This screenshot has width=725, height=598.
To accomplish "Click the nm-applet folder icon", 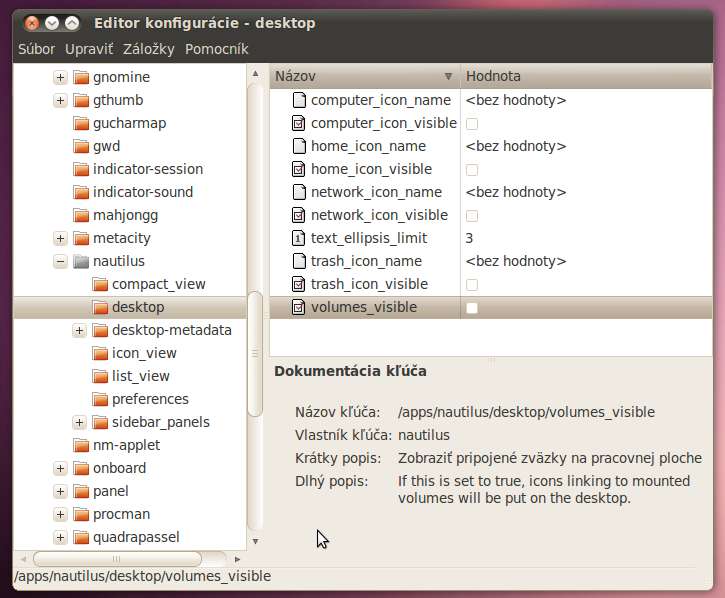I will coord(81,445).
